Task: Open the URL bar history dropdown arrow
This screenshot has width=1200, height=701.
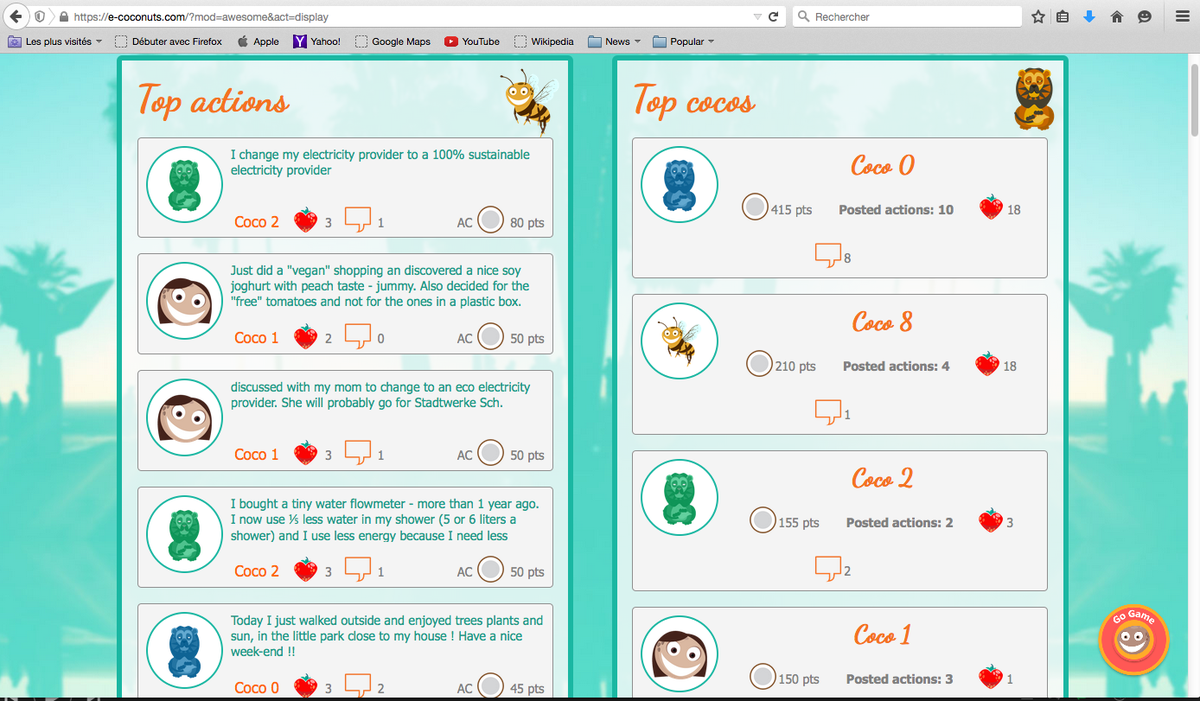Action: [757, 17]
